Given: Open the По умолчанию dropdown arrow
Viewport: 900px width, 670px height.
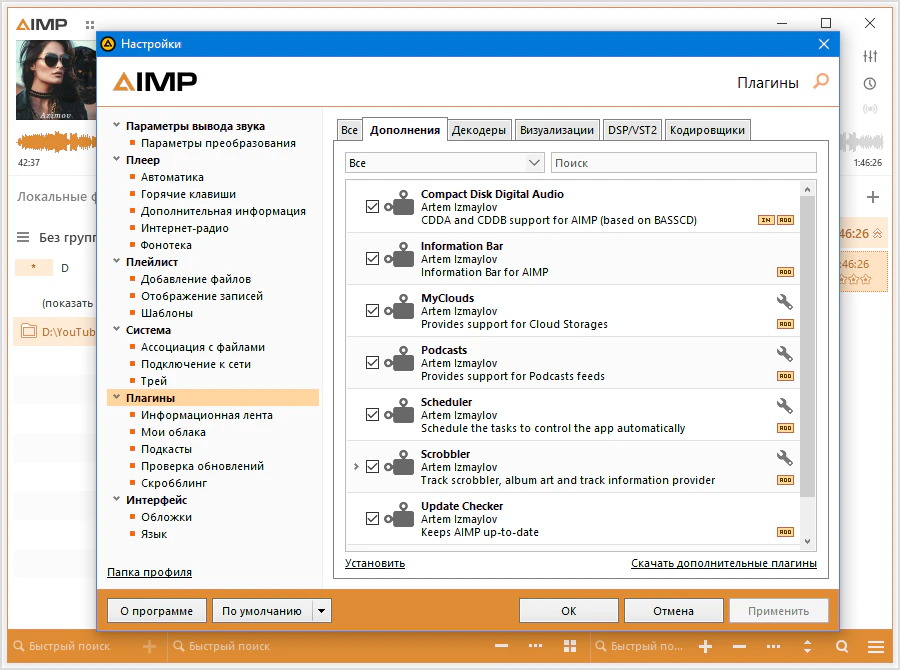Looking at the screenshot, I should click(321, 611).
